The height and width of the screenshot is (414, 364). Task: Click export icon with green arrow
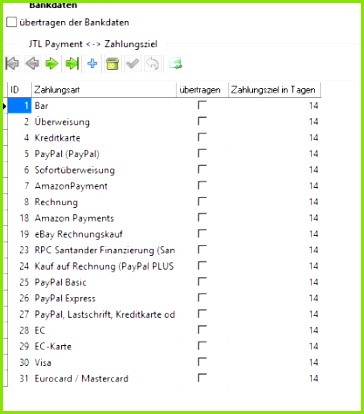point(175,63)
